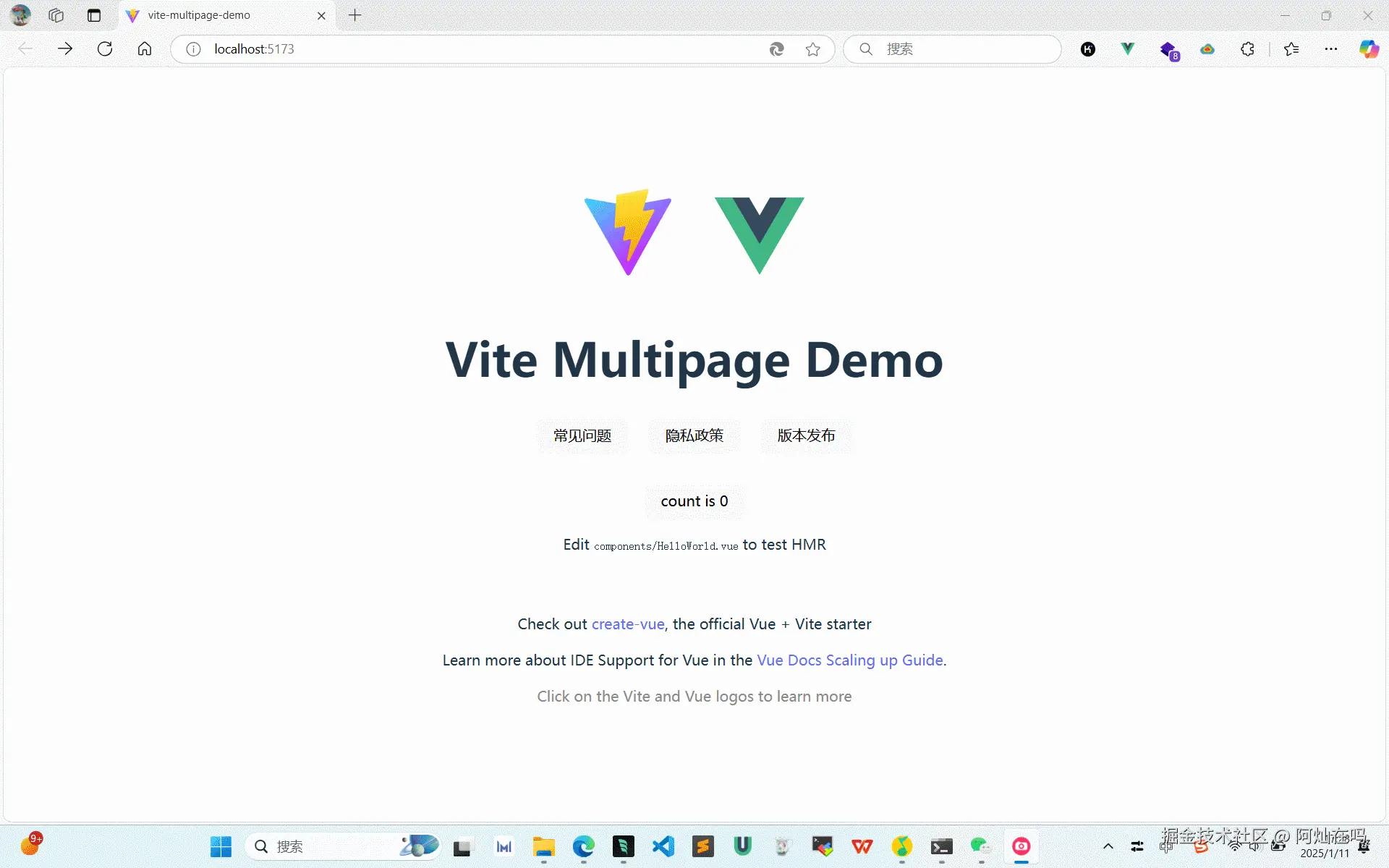The height and width of the screenshot is (868, 1389).
Task: Add this page to favorites star
Action: pos(812,49)
